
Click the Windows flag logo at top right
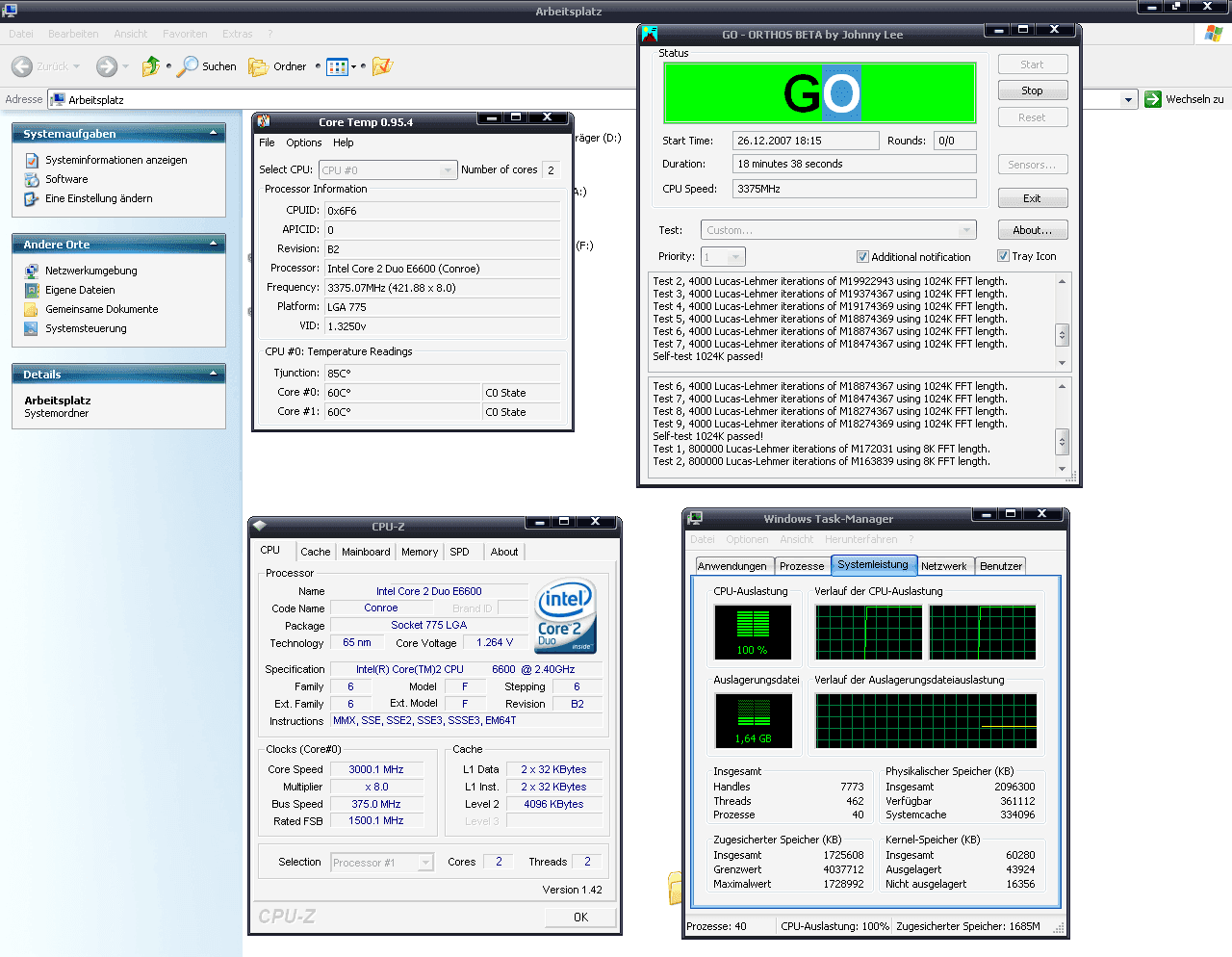click(1214, 34)
